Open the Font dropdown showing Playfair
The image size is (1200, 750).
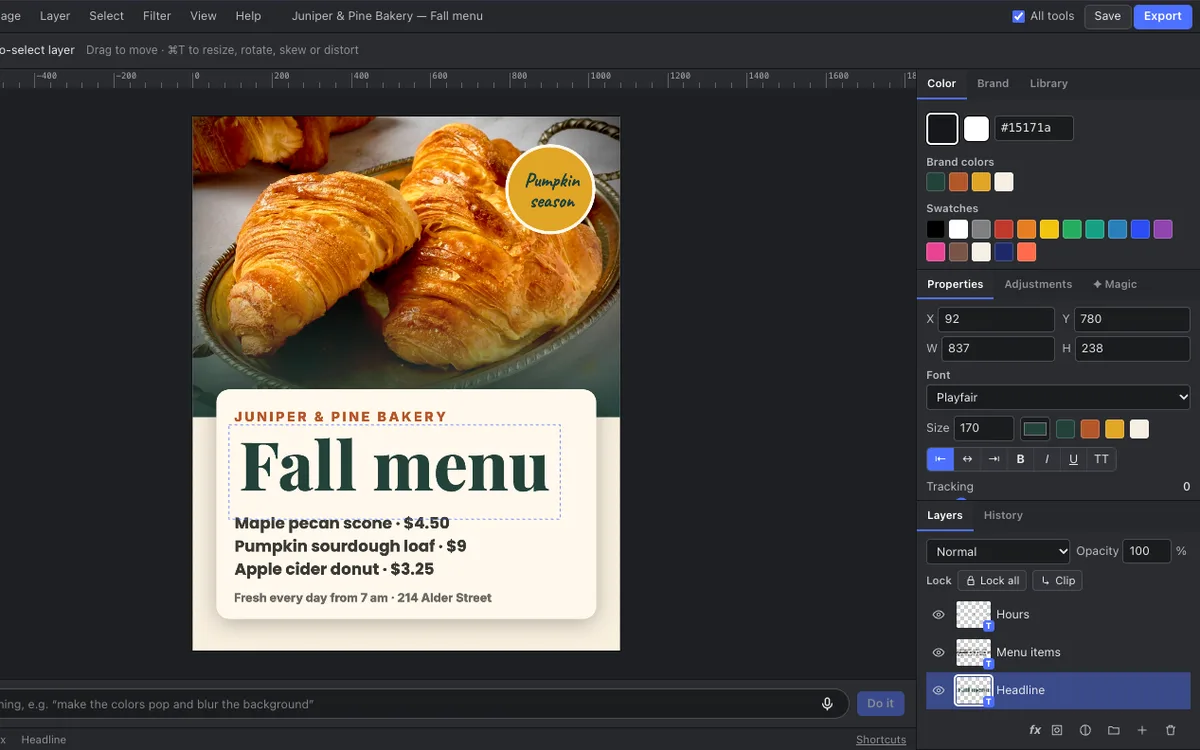click(1058, 397)
